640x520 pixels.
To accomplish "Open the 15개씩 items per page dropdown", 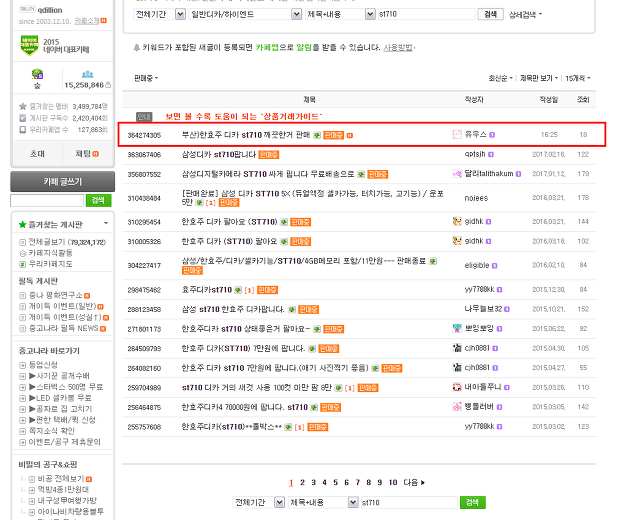I will point(578,78).
